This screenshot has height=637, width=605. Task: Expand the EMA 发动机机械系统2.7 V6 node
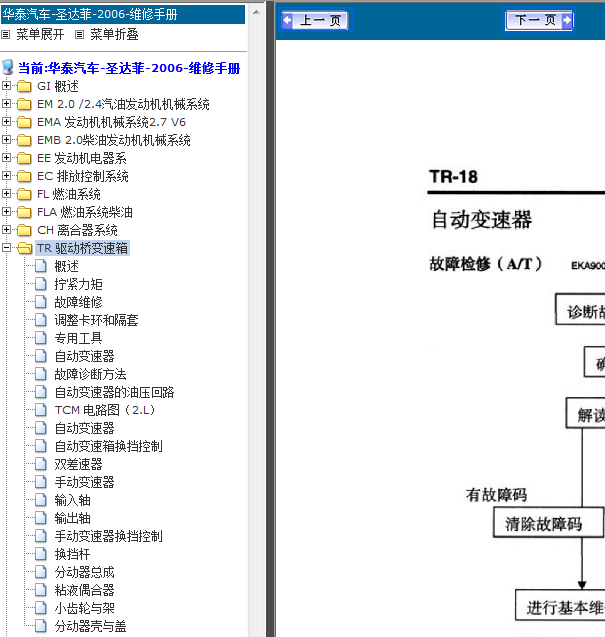coord(6,121)
